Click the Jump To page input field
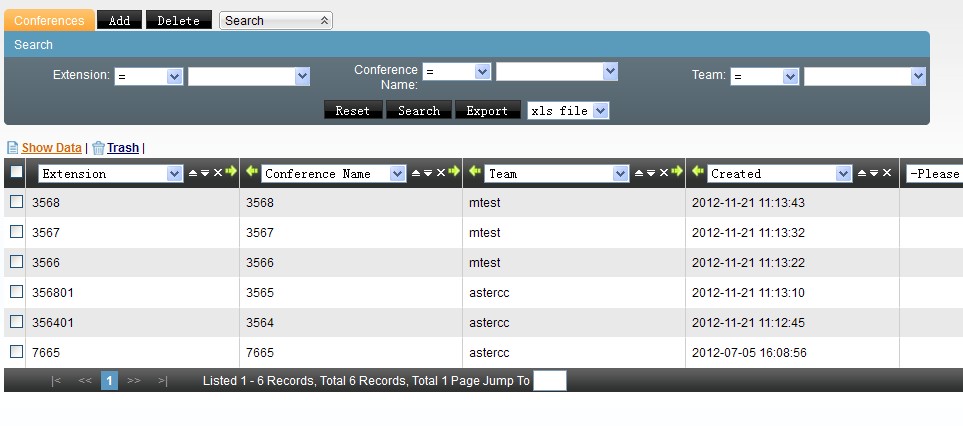Screen dimensions: 963x426 (549, 381)
